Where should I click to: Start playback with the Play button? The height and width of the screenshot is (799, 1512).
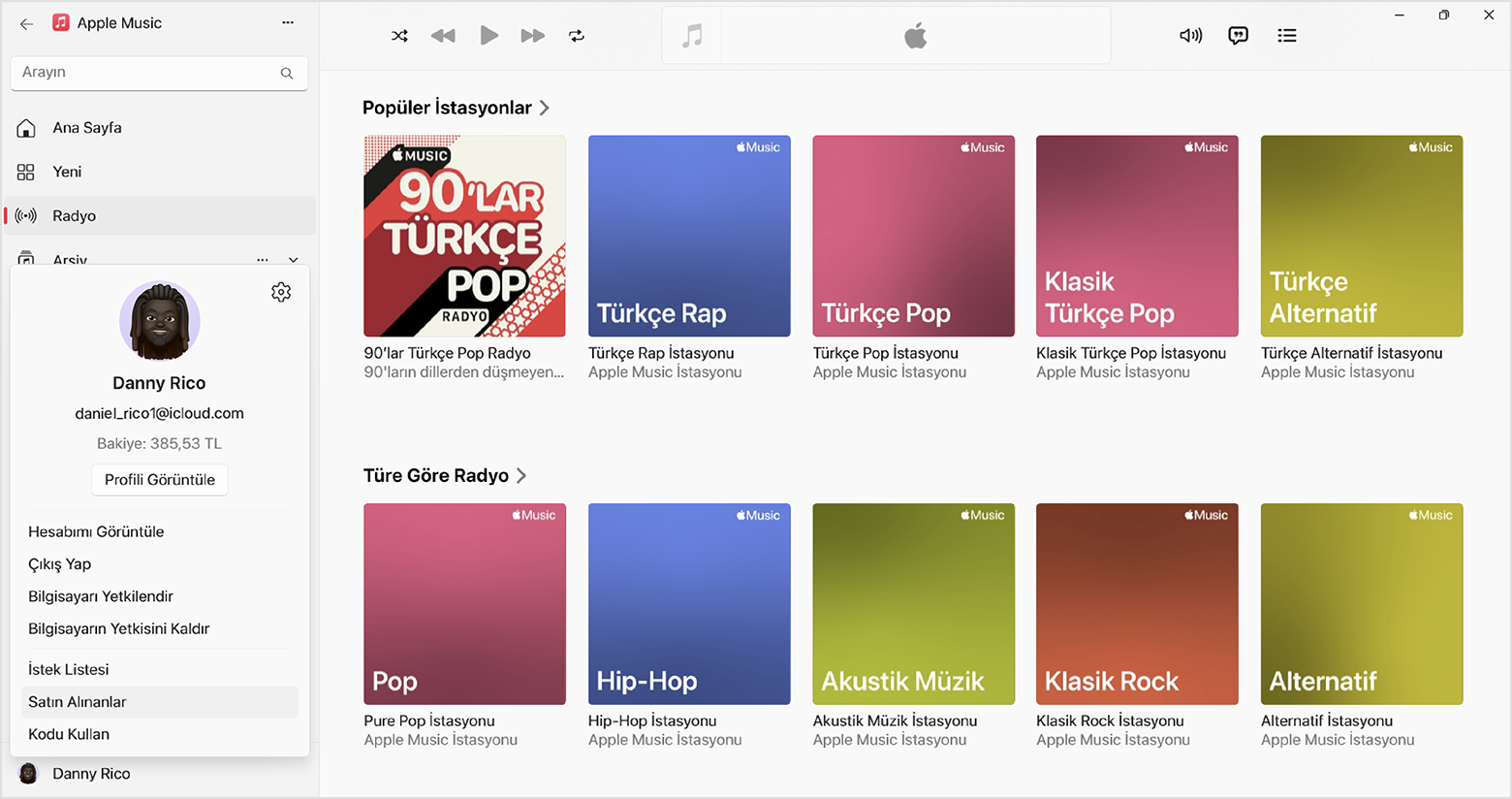pos(489,36)
